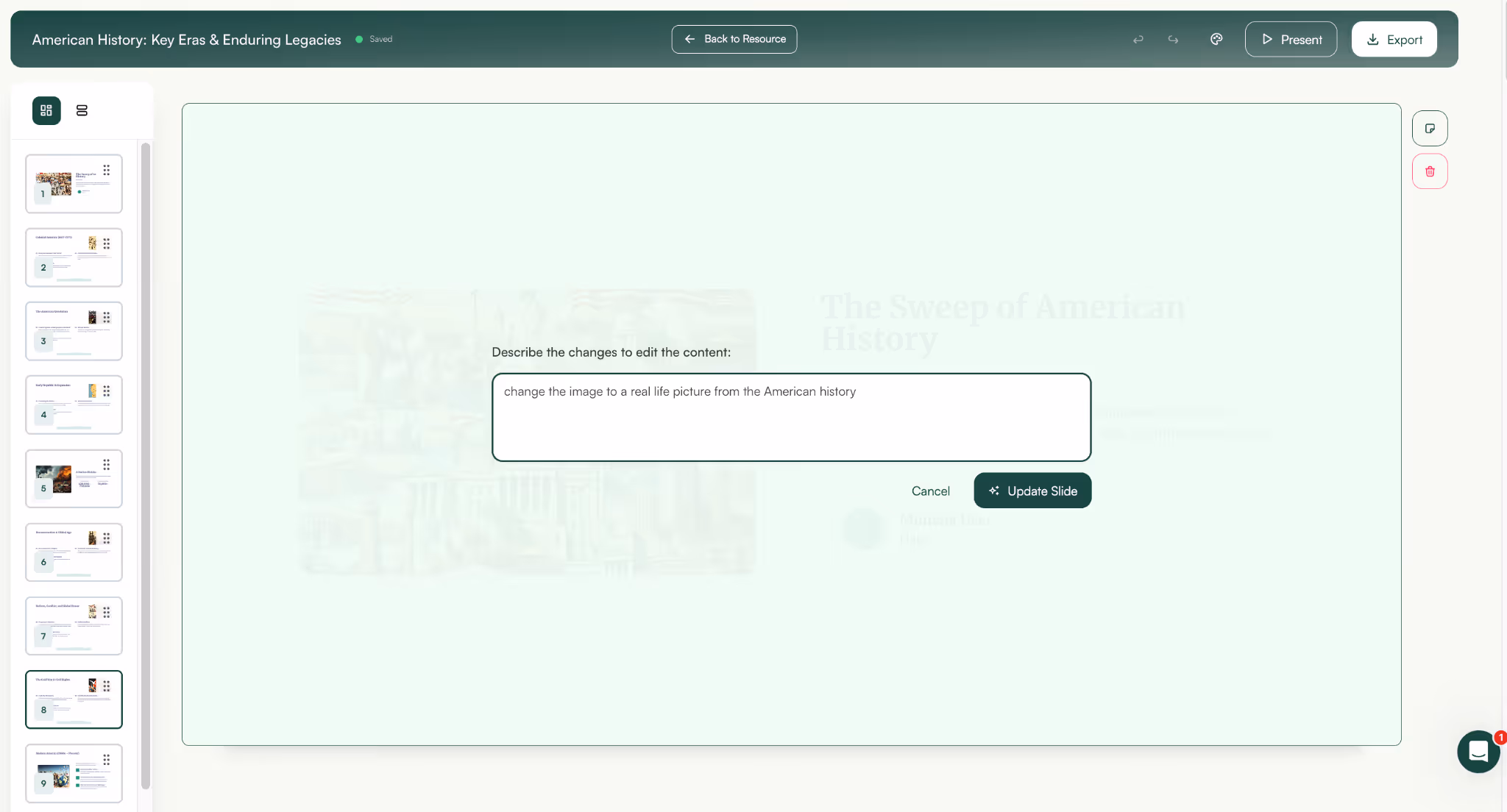Click the redo arrow icon

click(x=1173, y=40)
